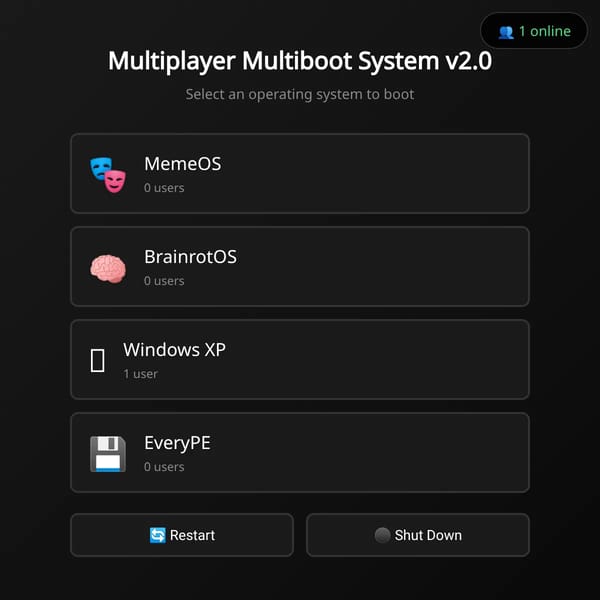The width and height of the screenshot is (600, 600).
Task: Click the gray Shut Down circle icon
Action: coord(382,535)
